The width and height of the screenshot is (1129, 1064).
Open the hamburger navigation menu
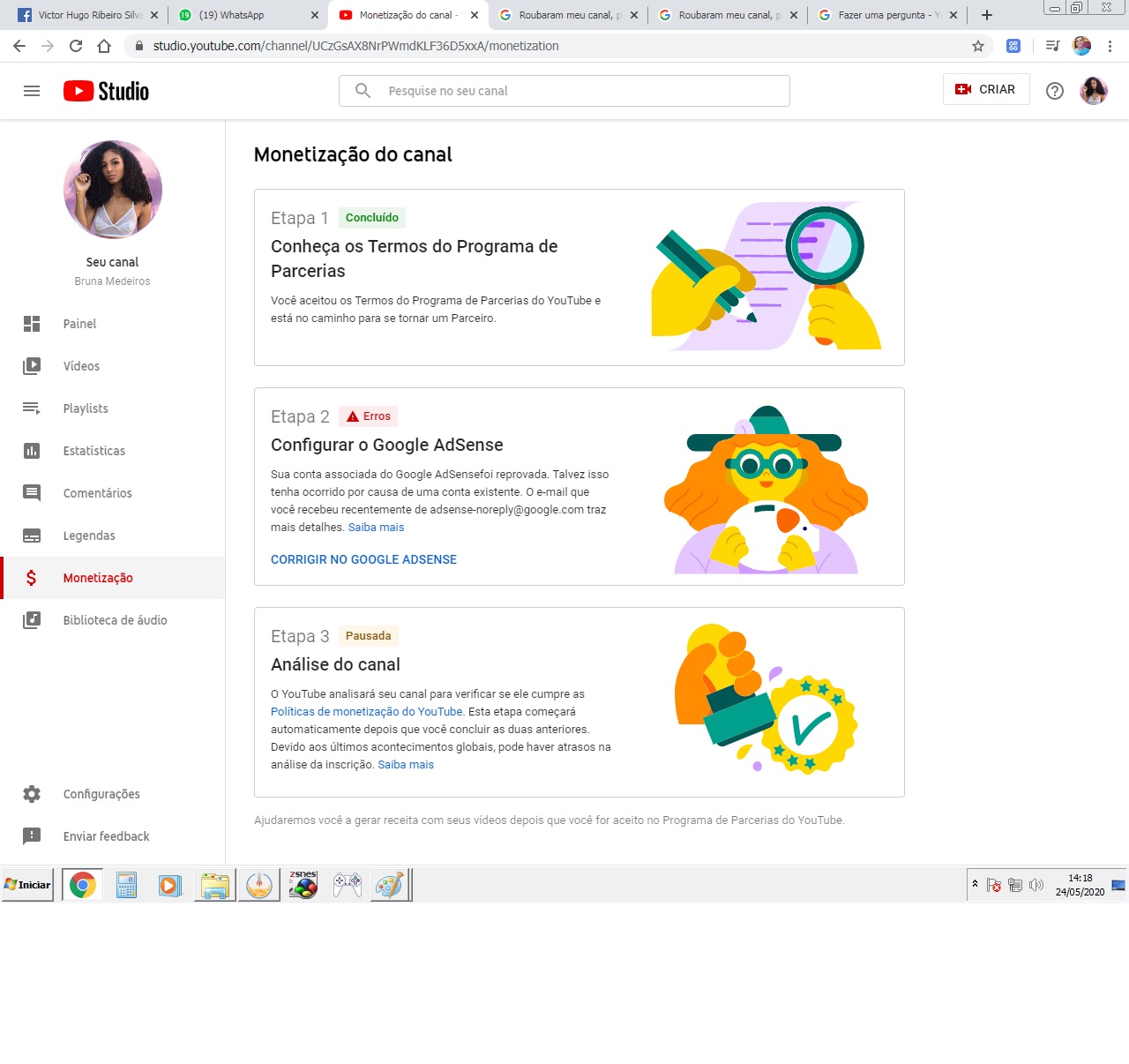tap(32, 91)
